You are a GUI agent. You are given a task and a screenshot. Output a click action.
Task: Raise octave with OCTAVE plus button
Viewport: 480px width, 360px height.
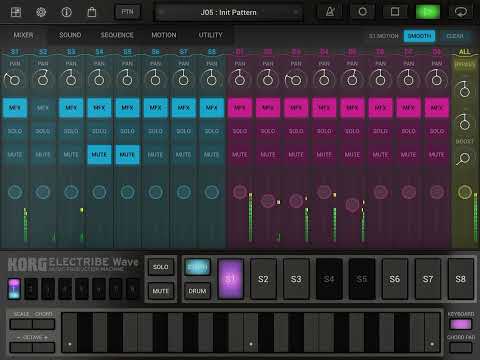(44, 348)
